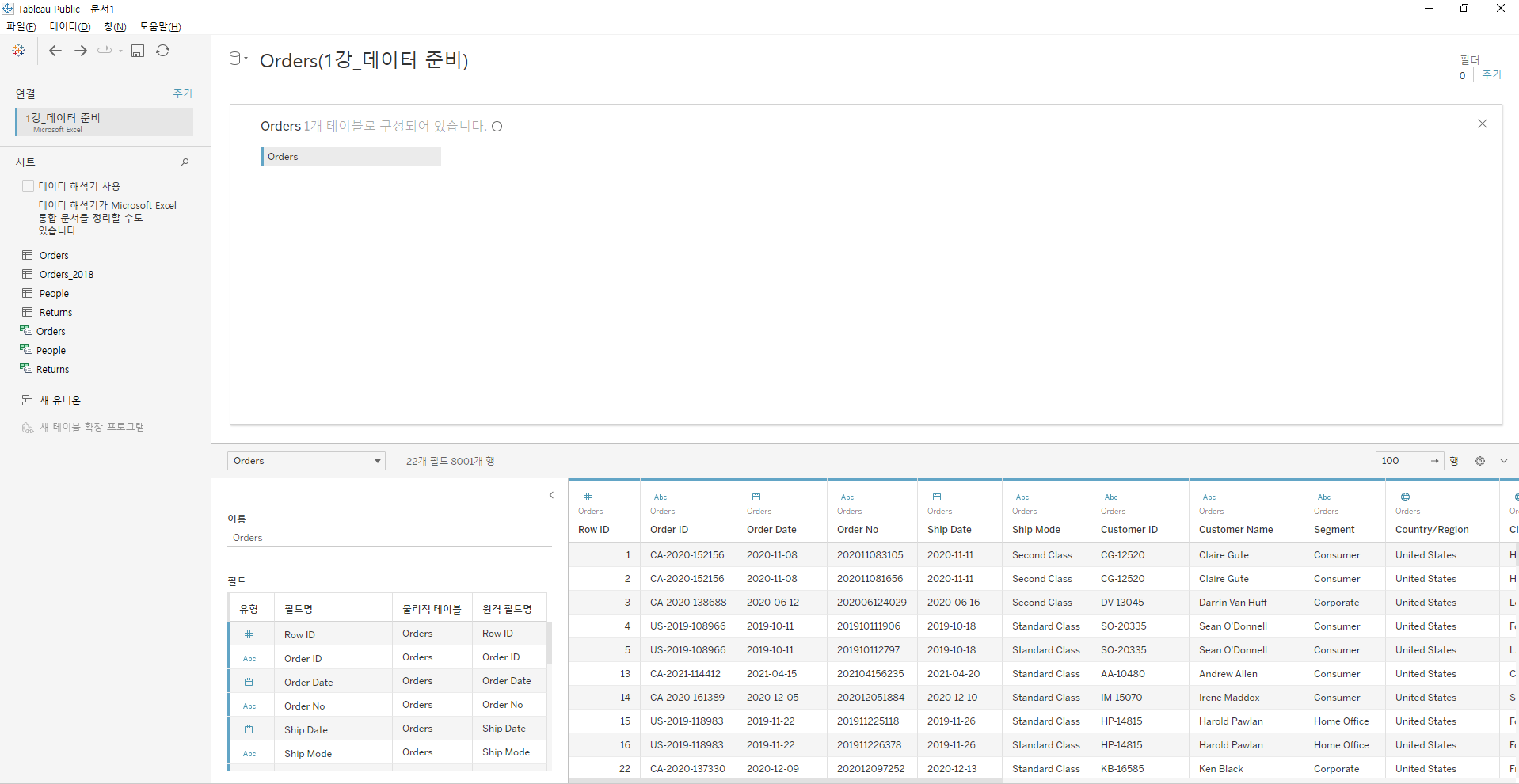Open the data source icon dropdown arrow
Screen dimensions: 1519x784
tap(246, 59)
